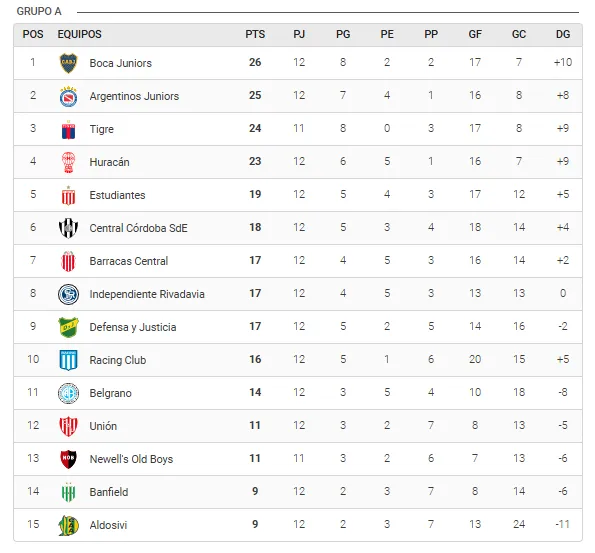Viewport: 595px width, 553px height.
Task: Select the EQUIPOS column header
Action: 80,34
